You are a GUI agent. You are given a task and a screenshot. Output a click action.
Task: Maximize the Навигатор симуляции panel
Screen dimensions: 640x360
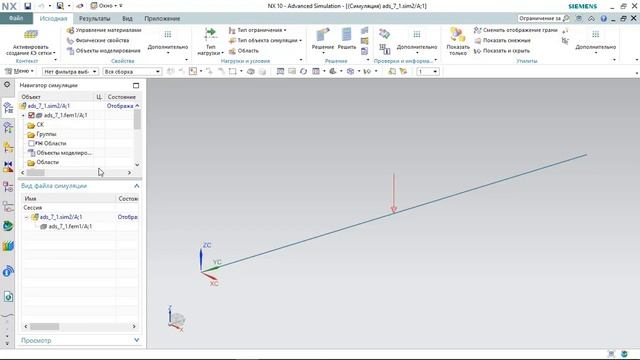136,85
